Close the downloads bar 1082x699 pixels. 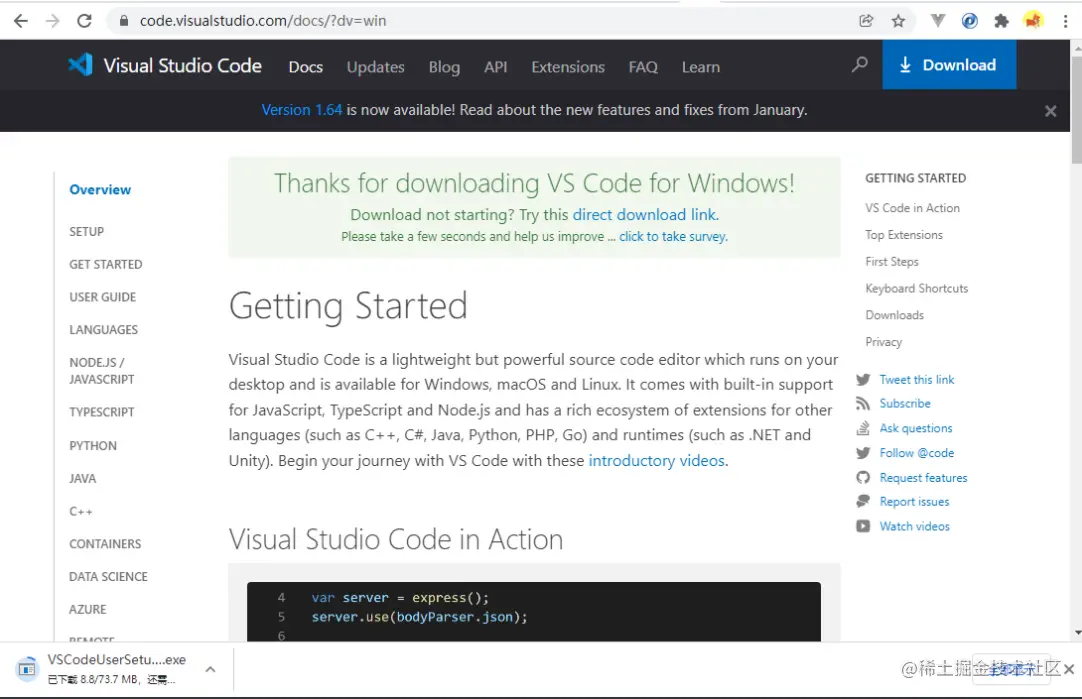coord(1069,669)
